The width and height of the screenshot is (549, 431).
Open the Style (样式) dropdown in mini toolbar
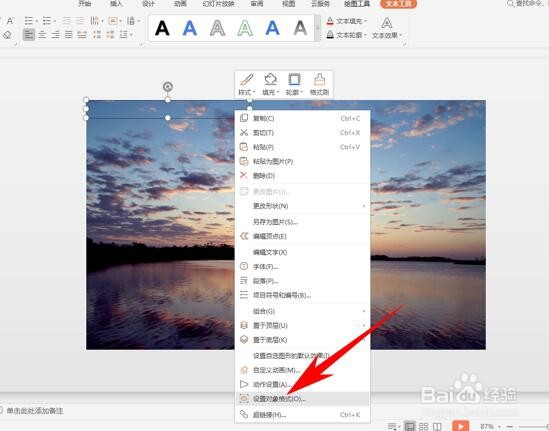point(246,84)
